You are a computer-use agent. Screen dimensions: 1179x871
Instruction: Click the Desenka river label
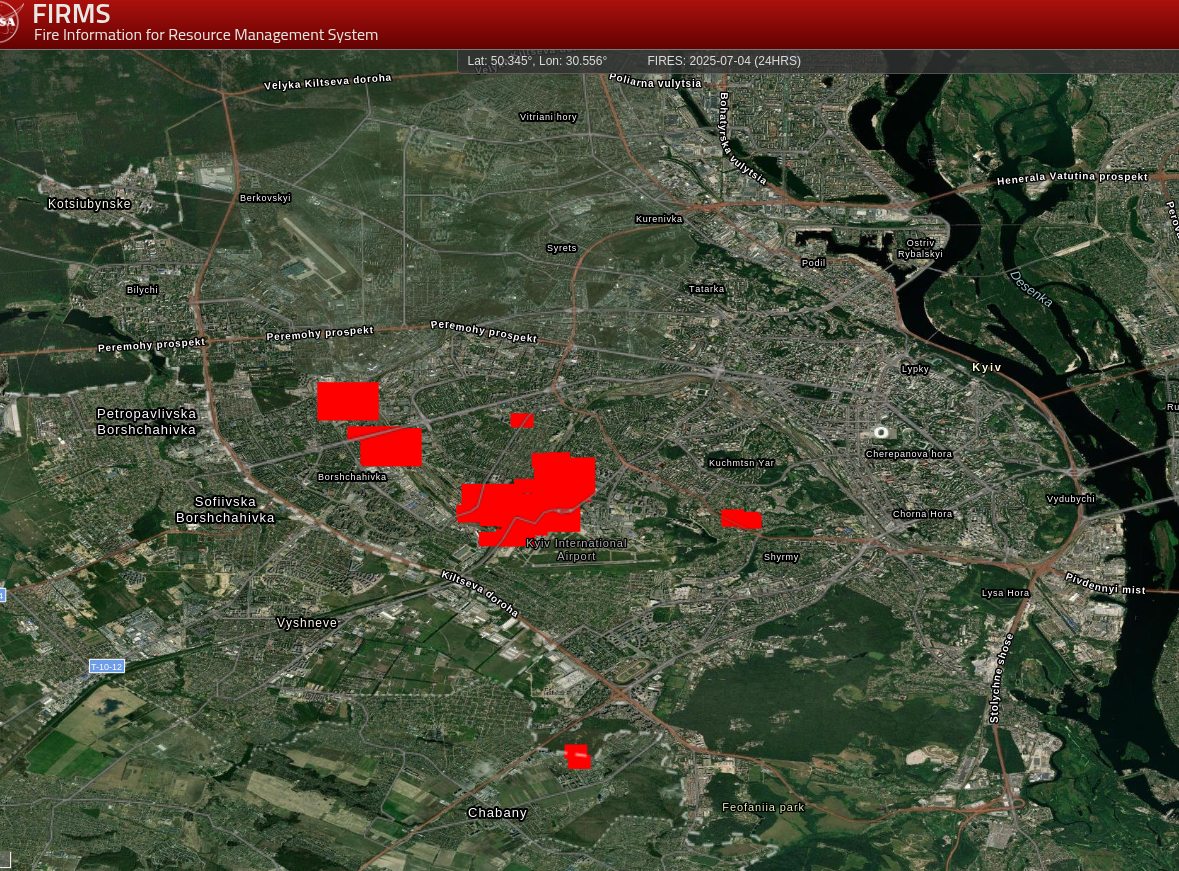pos(1031,288)
